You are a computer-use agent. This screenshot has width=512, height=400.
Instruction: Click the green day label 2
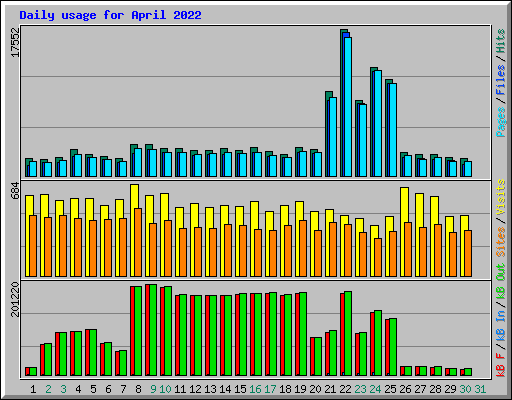tap(48, 389)
